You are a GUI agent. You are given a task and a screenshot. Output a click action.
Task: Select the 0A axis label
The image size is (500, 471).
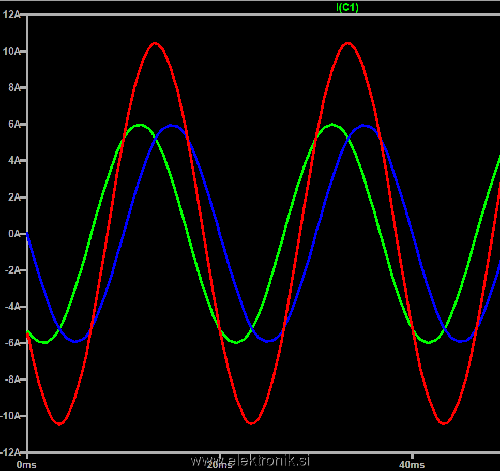(14, 234)
